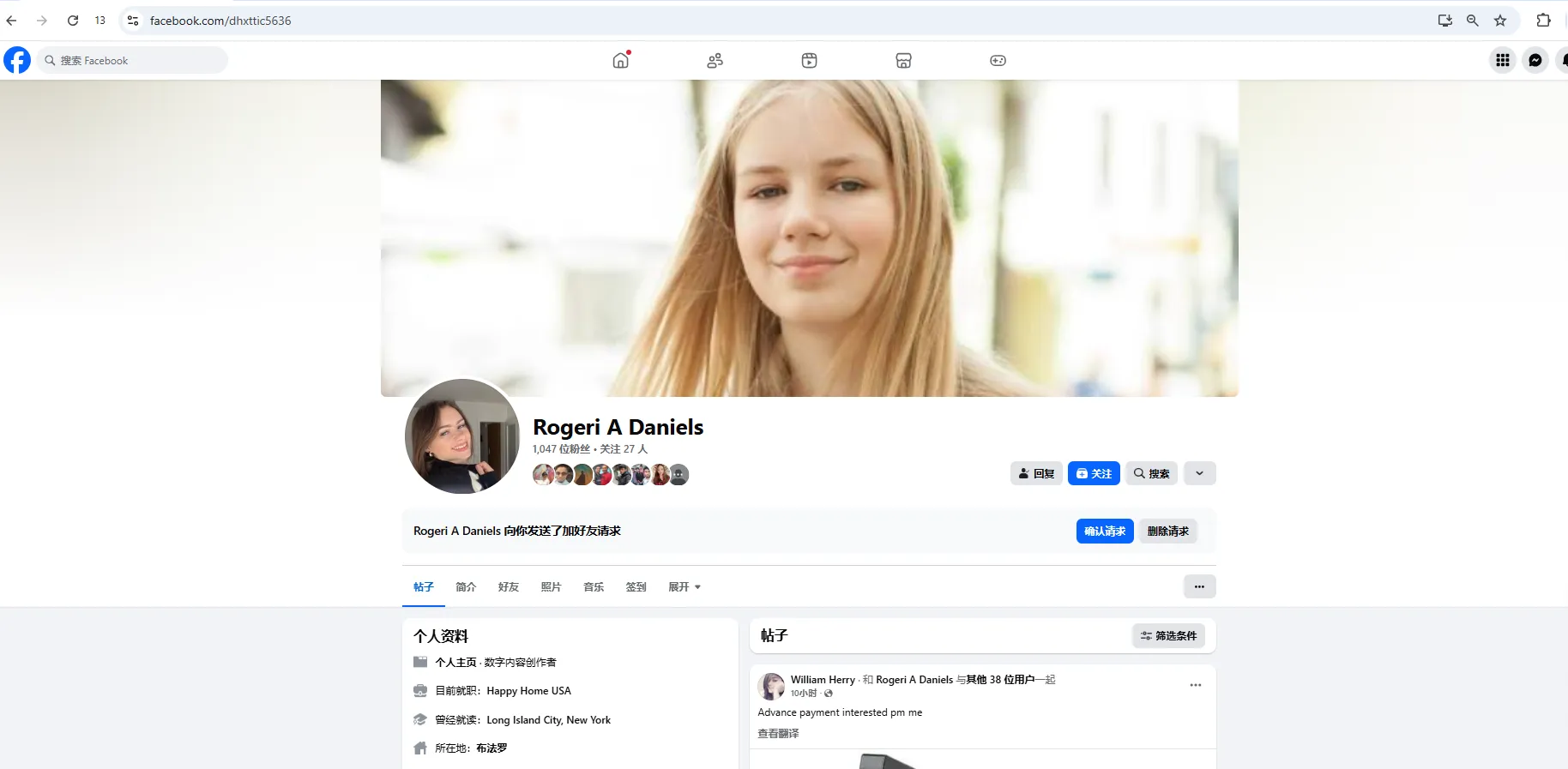Click the Rogeri A Daniels profile name heading

pyautogui.click(x=618, y=427)
